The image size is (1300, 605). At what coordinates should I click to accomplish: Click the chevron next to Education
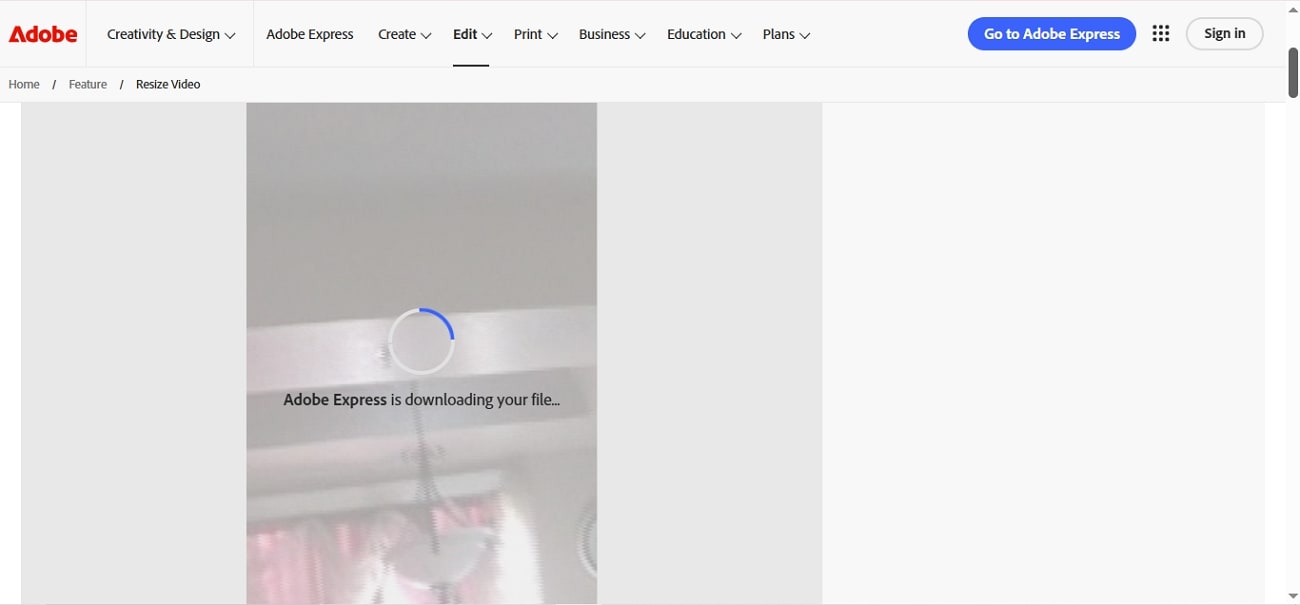736,35
